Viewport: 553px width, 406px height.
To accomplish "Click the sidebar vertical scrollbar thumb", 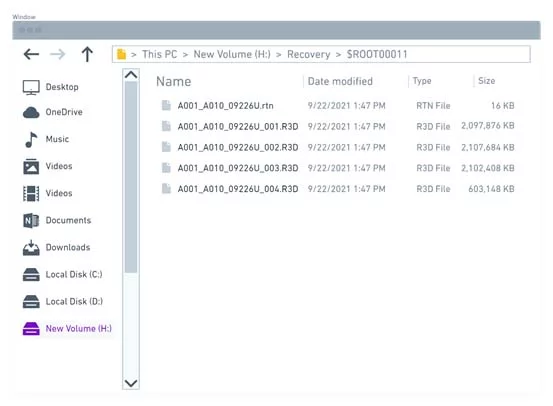I will click(x=131, y=177).
